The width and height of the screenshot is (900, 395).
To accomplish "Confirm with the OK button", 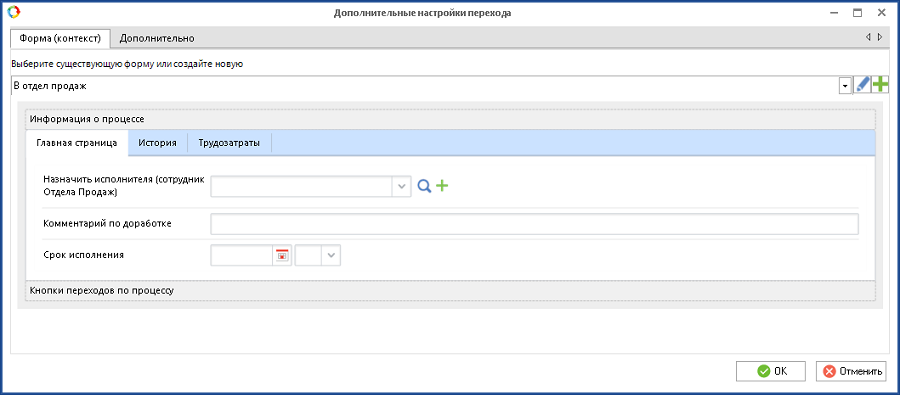I will point(771,371).
